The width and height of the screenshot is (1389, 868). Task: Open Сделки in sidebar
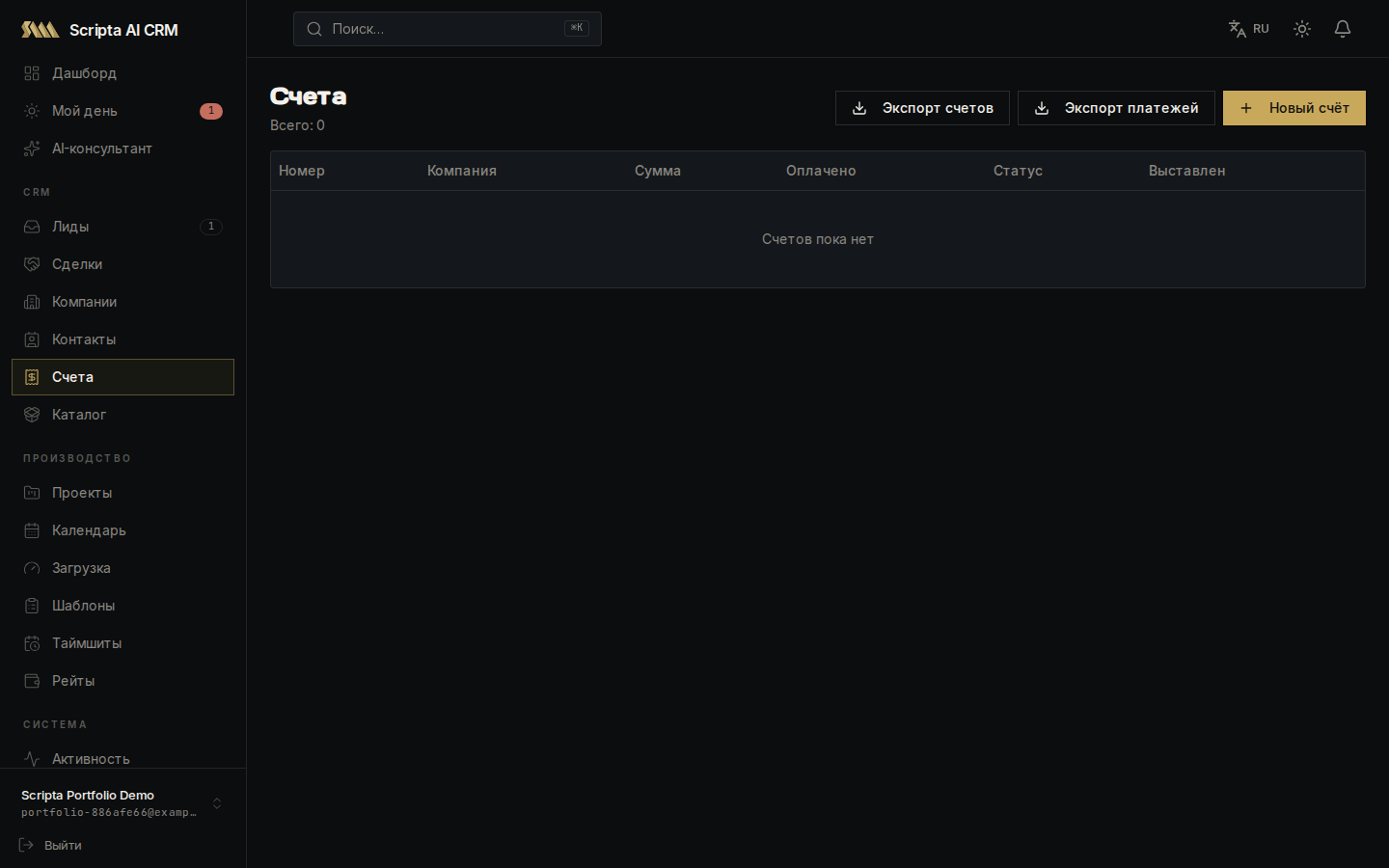[x=123, y=264]
